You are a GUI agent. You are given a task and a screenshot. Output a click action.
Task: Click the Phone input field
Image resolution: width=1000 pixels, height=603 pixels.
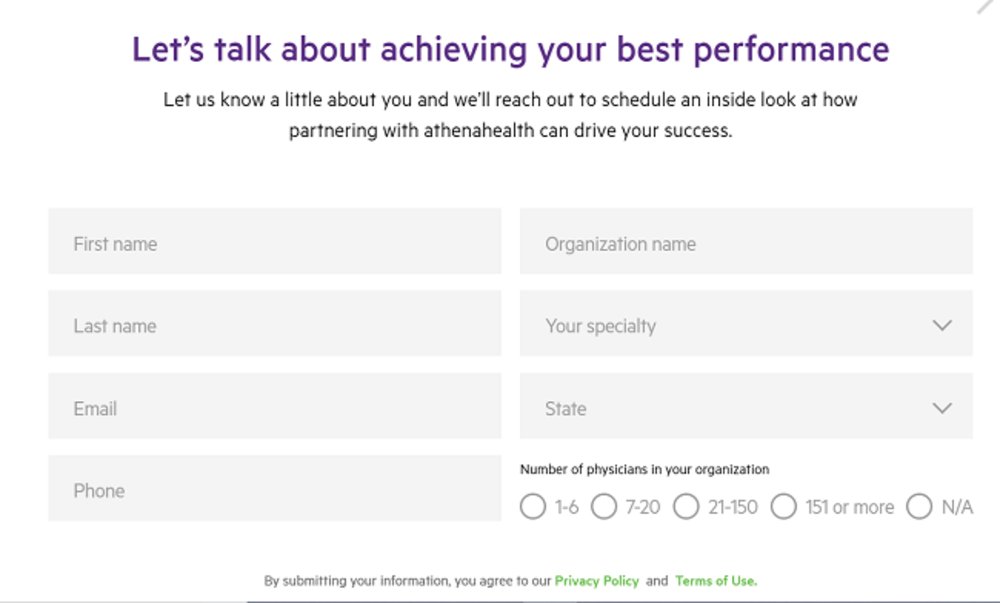coord(275,490)
